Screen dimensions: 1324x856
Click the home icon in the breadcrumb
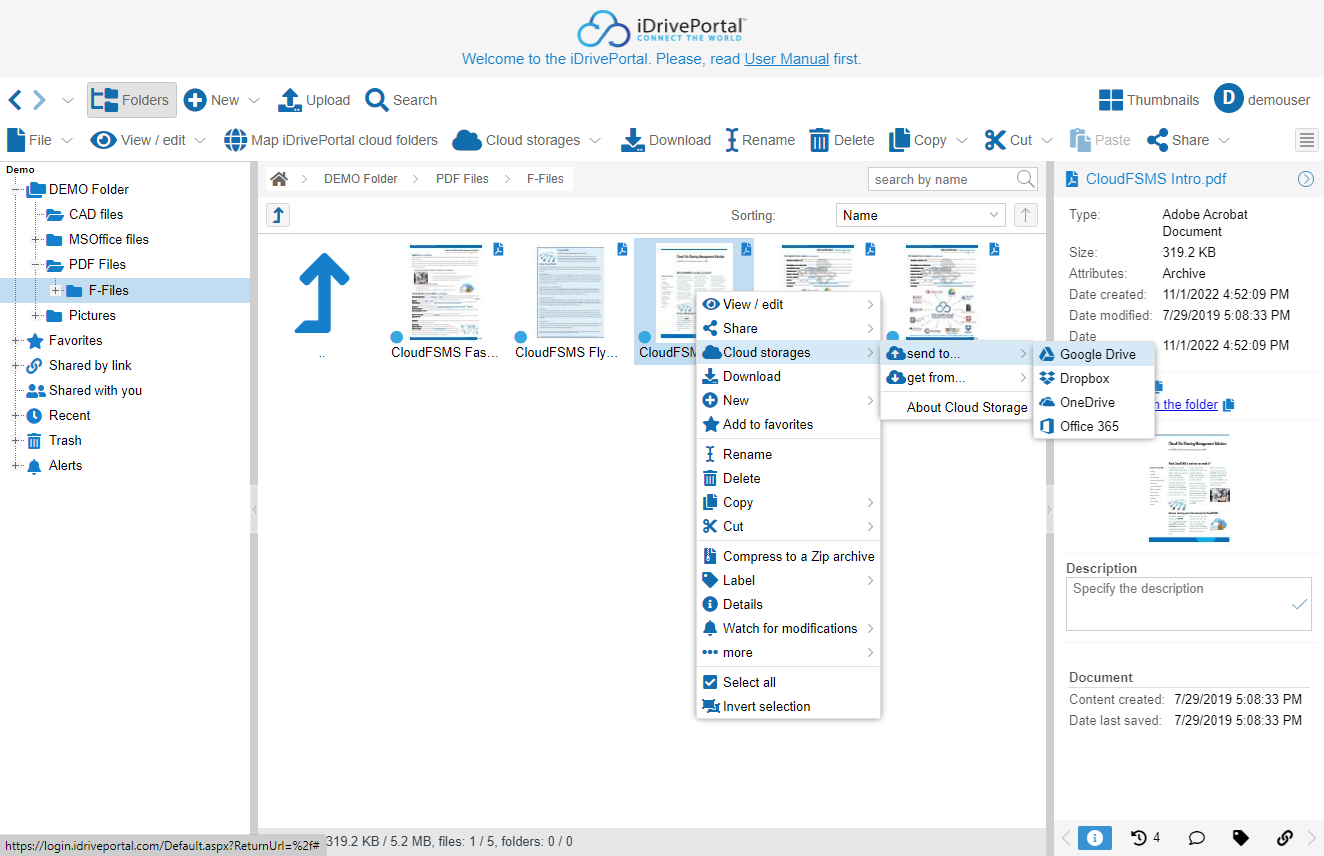[279, 179]
